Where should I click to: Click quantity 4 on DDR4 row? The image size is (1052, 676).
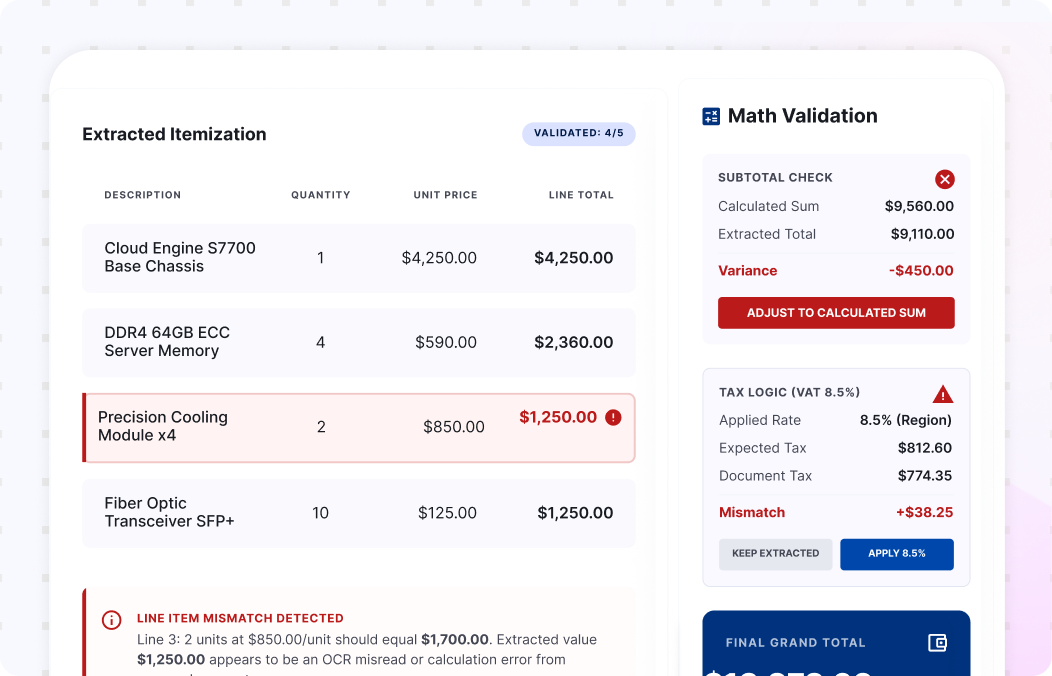pyautogui.click(x=321, y=343)
